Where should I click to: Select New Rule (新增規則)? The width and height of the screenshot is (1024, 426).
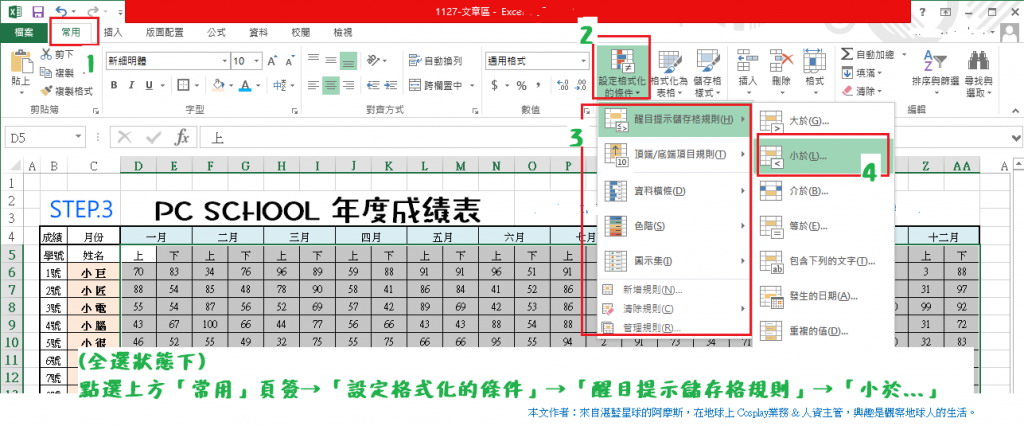(673, 290)
